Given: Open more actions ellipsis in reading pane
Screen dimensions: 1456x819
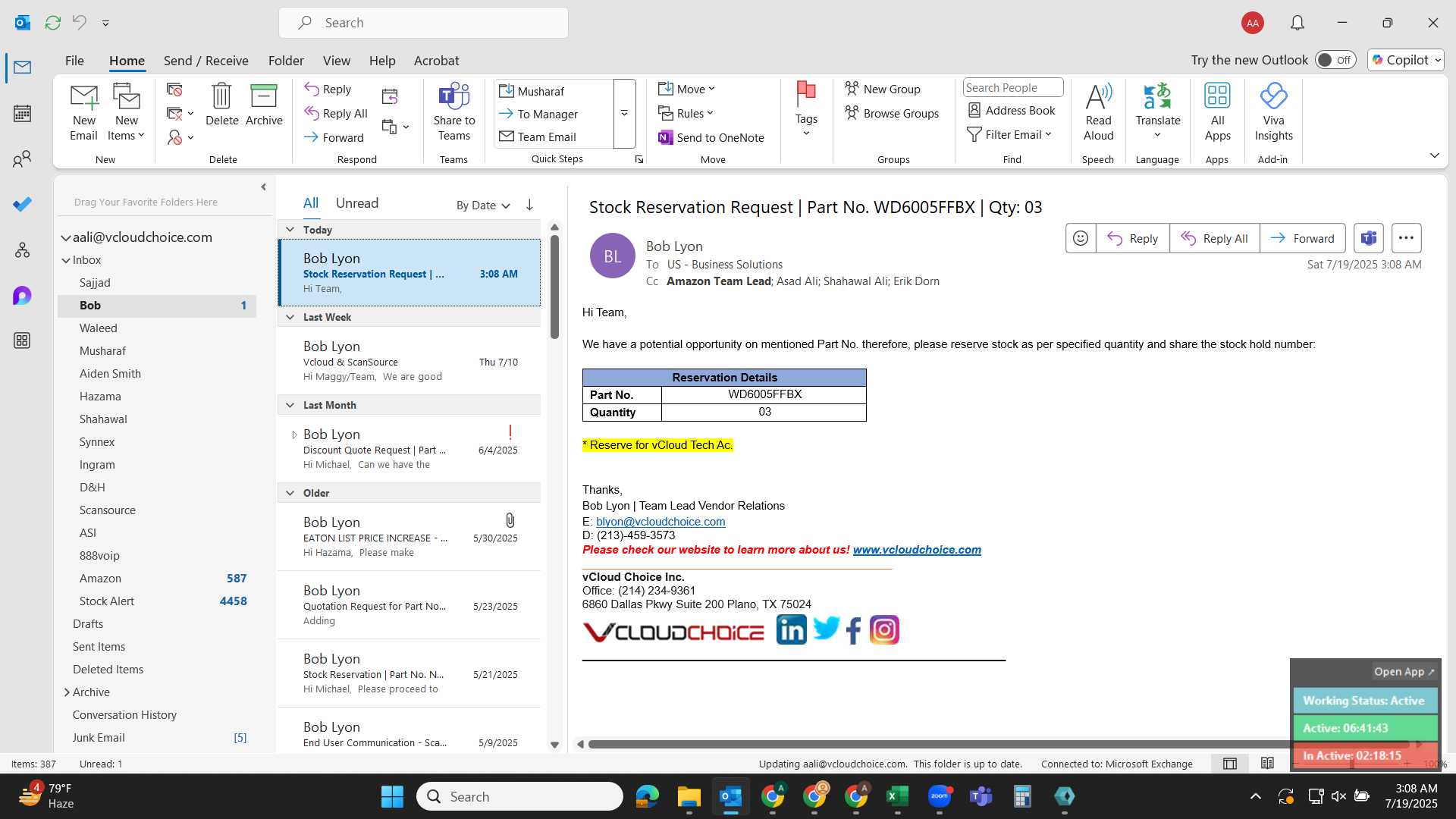Looking at the screenshot, I should click(1406, 238).
